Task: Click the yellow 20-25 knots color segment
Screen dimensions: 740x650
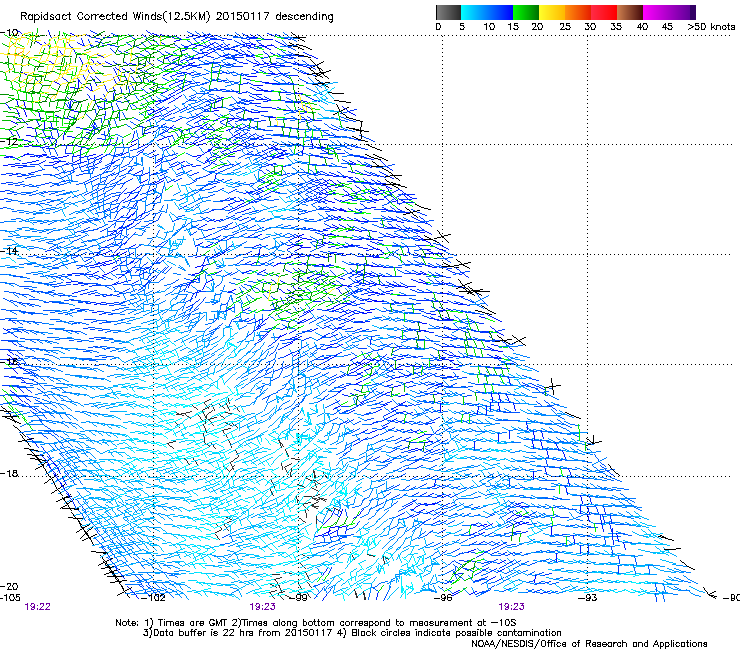Action: (x=552, y=12)
